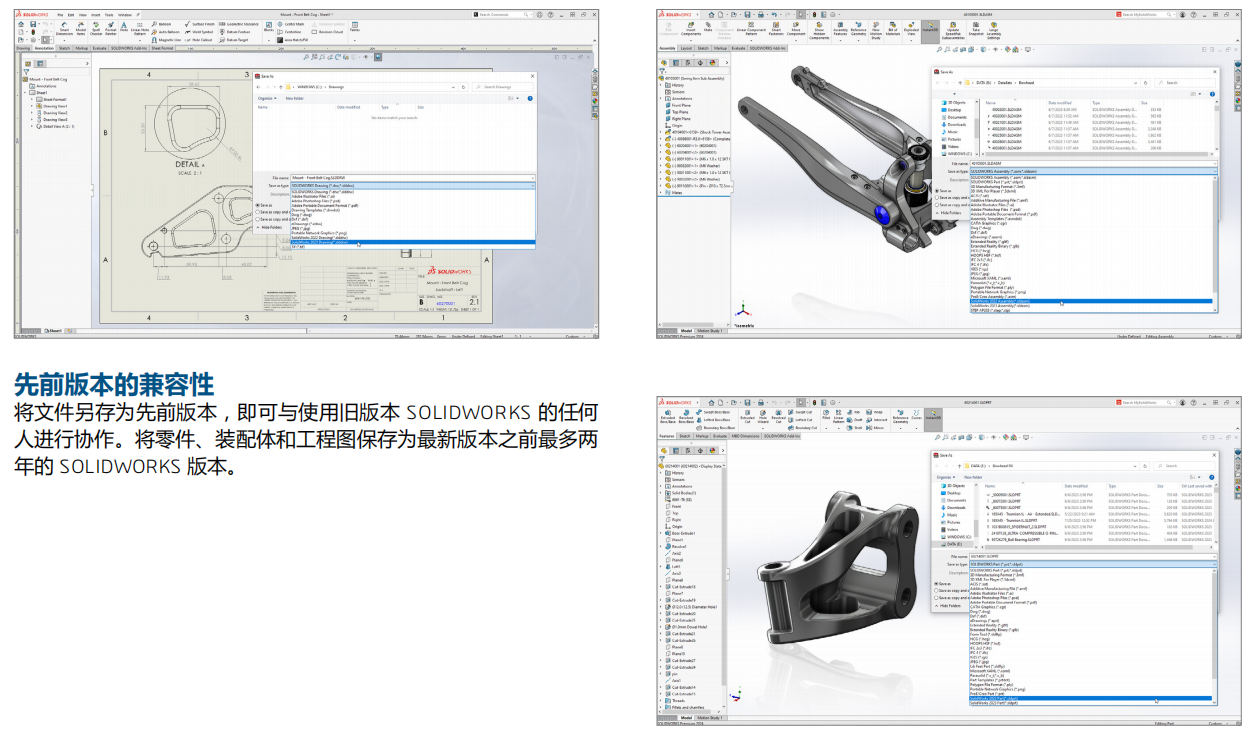Select Annotations in drawing feature tree

43,86
